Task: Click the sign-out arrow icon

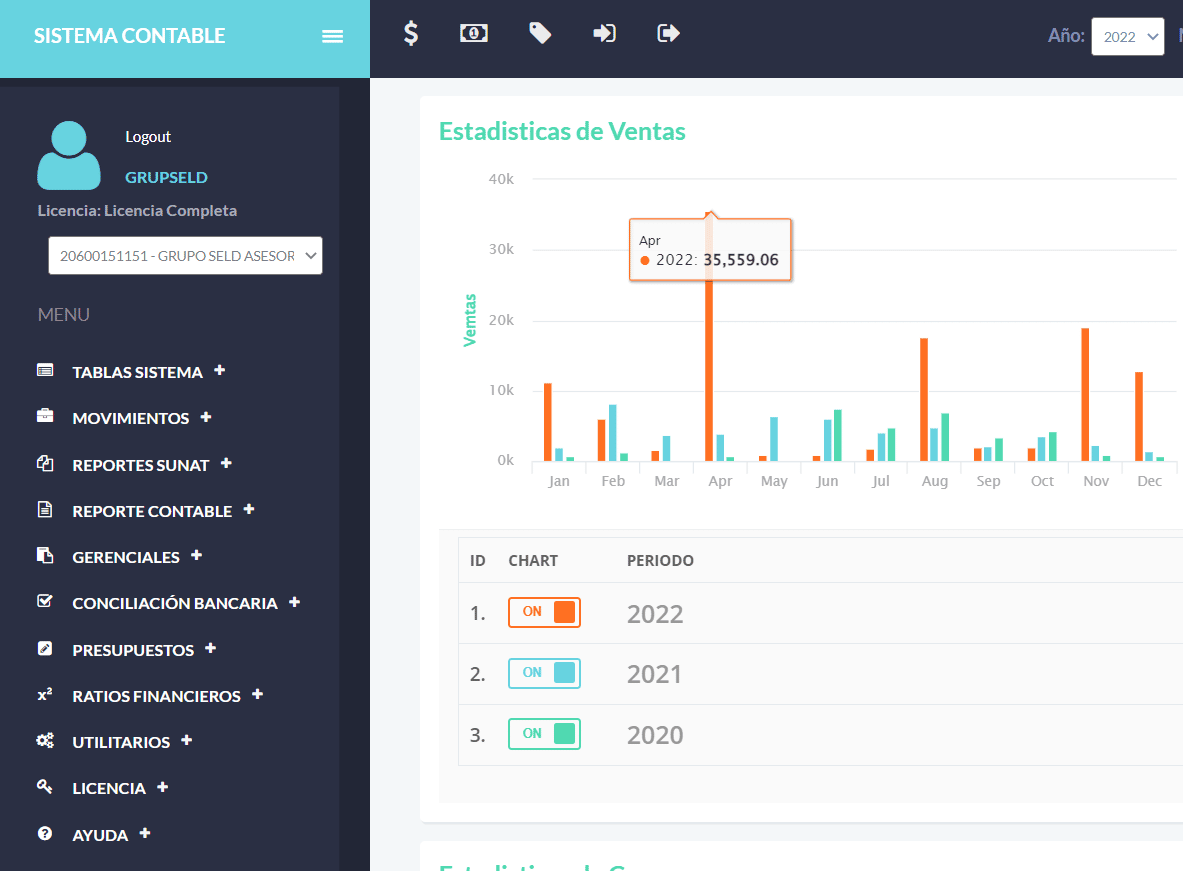Action: point(668,33)
